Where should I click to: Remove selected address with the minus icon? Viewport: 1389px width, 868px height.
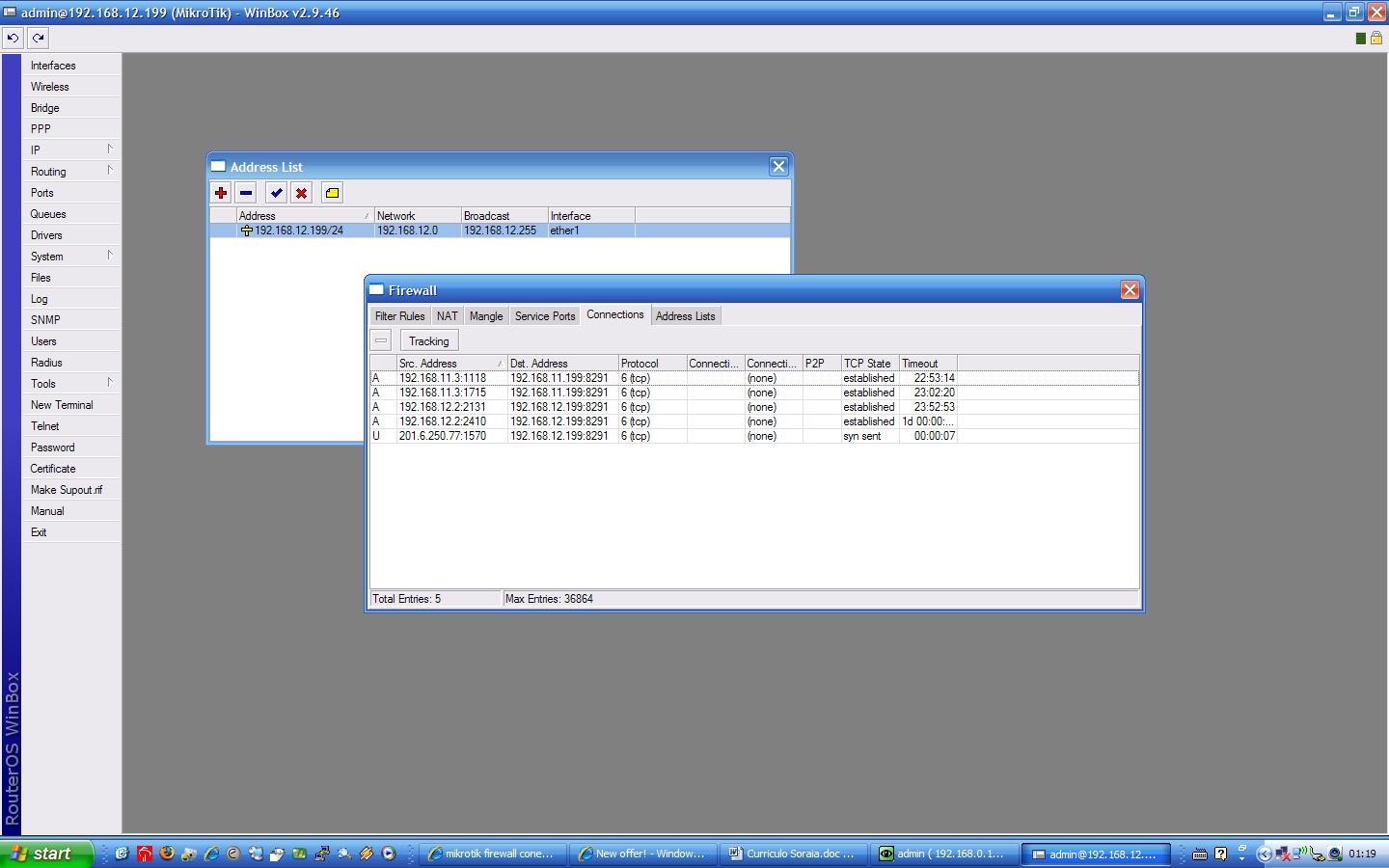tap(246, 193)
